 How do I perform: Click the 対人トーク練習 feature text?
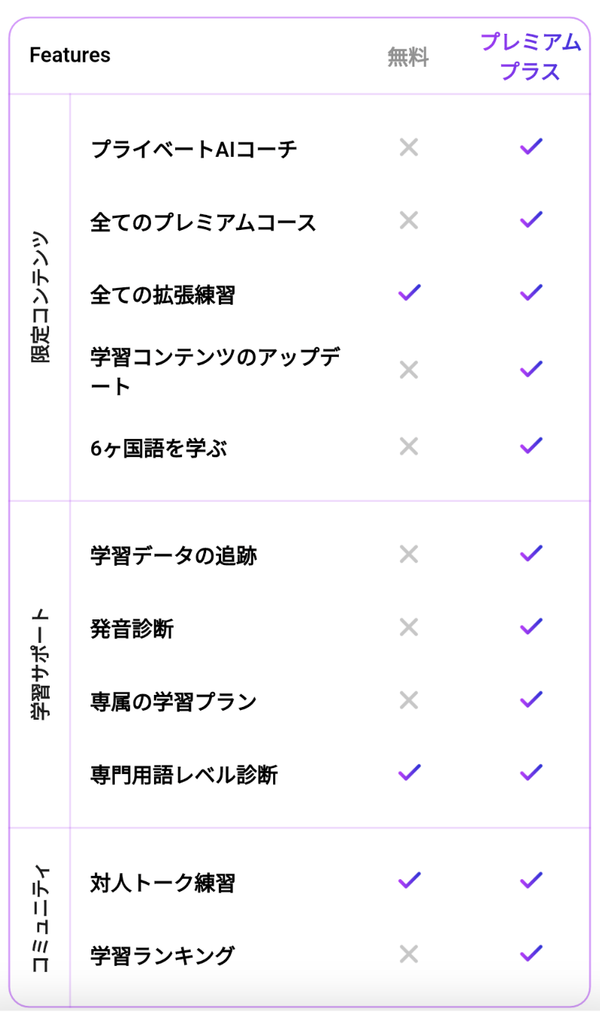click(162, 883)
